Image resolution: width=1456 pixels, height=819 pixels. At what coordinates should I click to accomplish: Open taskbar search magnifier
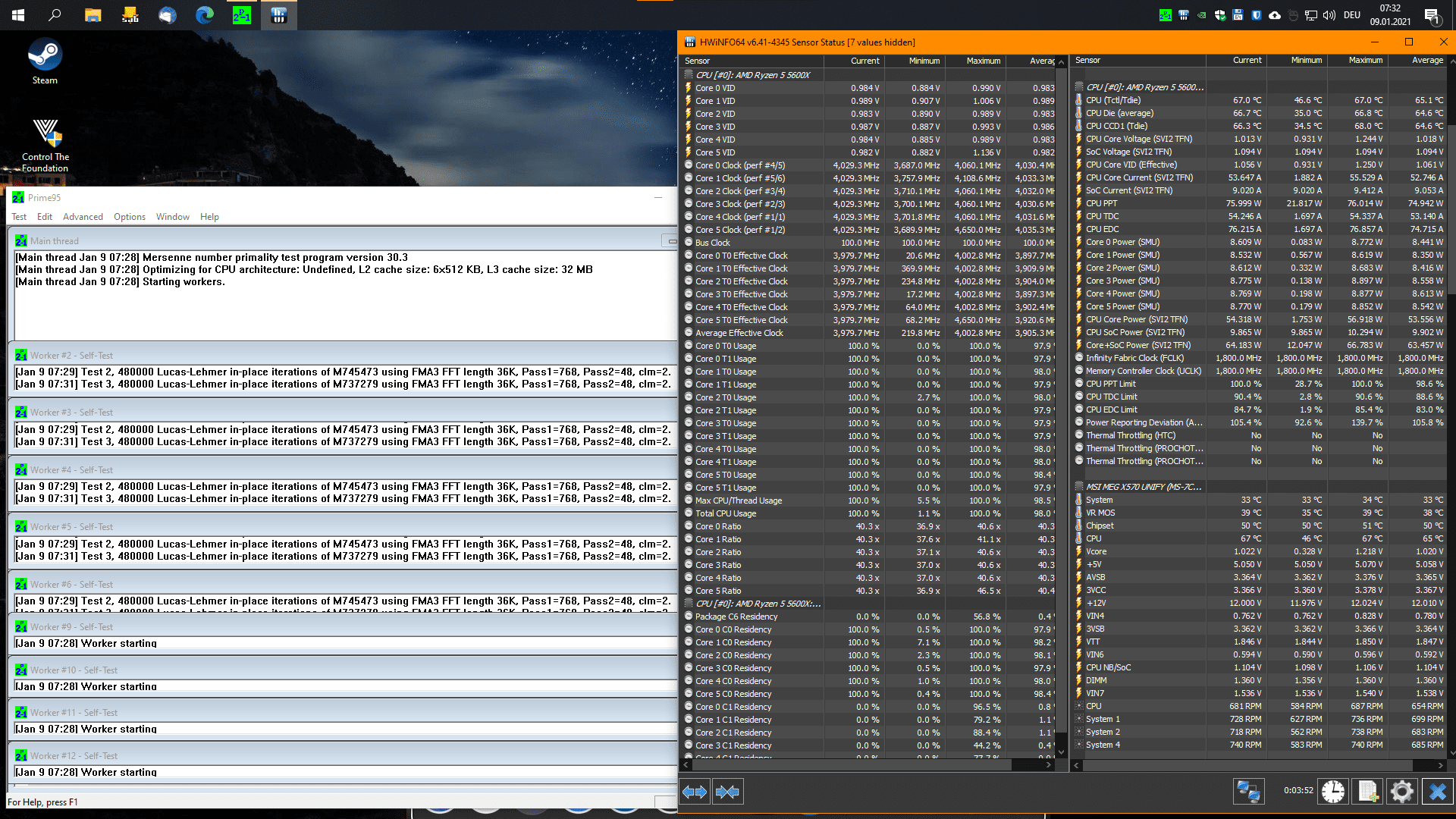[55, 15]
